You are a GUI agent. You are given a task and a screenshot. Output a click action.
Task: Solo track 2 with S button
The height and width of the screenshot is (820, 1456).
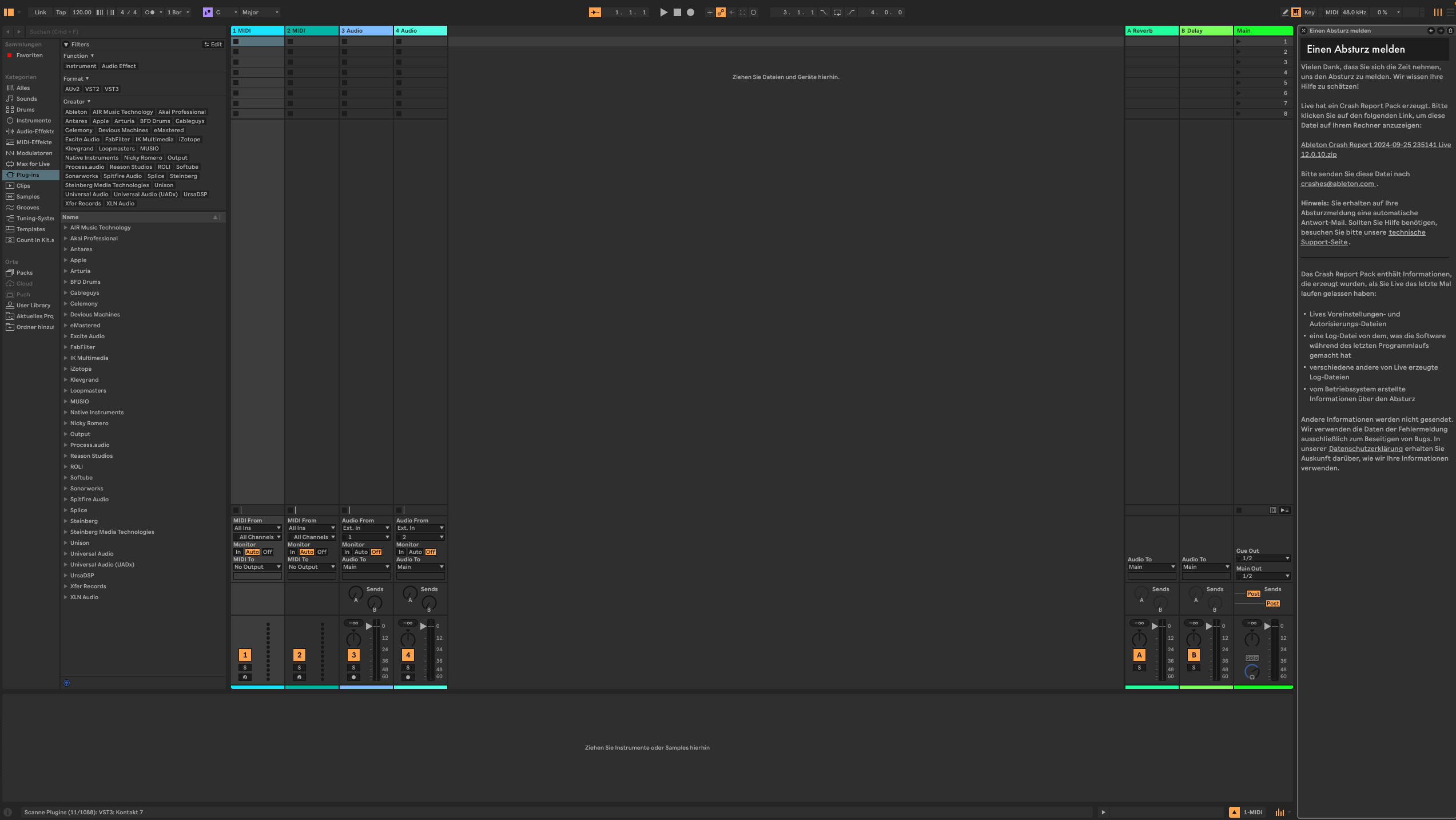click(299, 667)
